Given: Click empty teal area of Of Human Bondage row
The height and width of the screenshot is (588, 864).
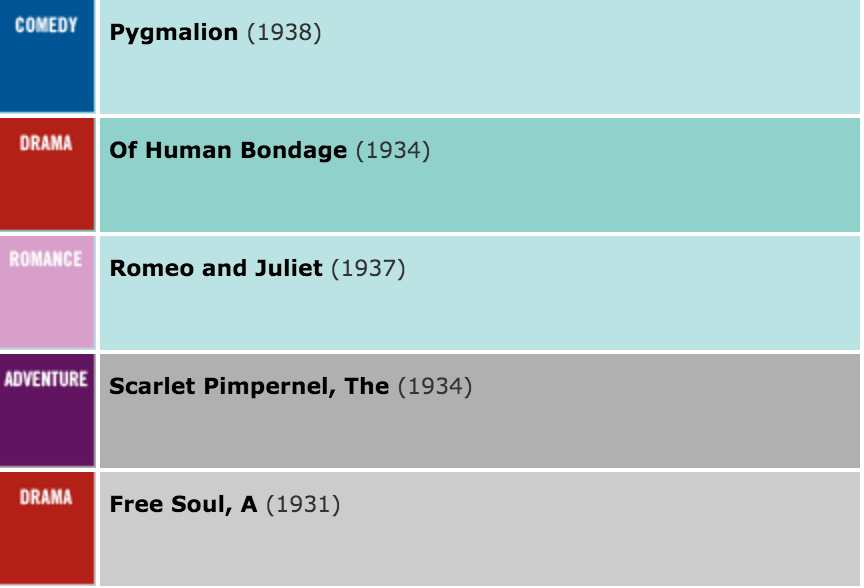Looking at the screenshot, I should tap(600, 190).
